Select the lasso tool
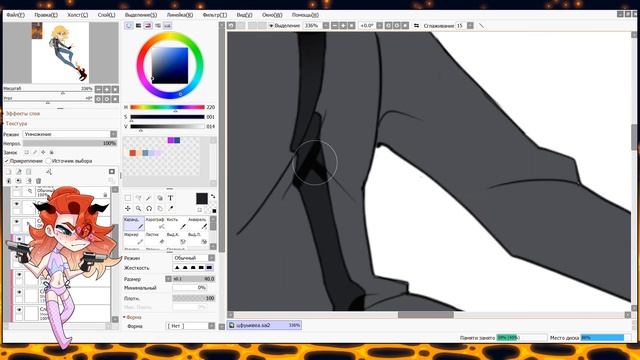The image size is (640, 360). (138, 198)
